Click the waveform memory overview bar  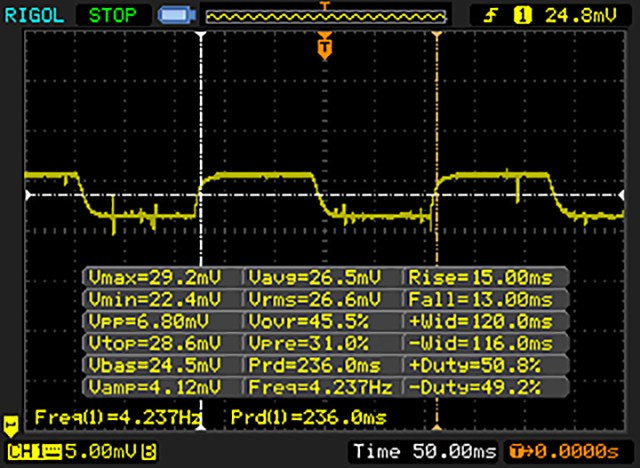pyautogui.click(x=326, y=16)
